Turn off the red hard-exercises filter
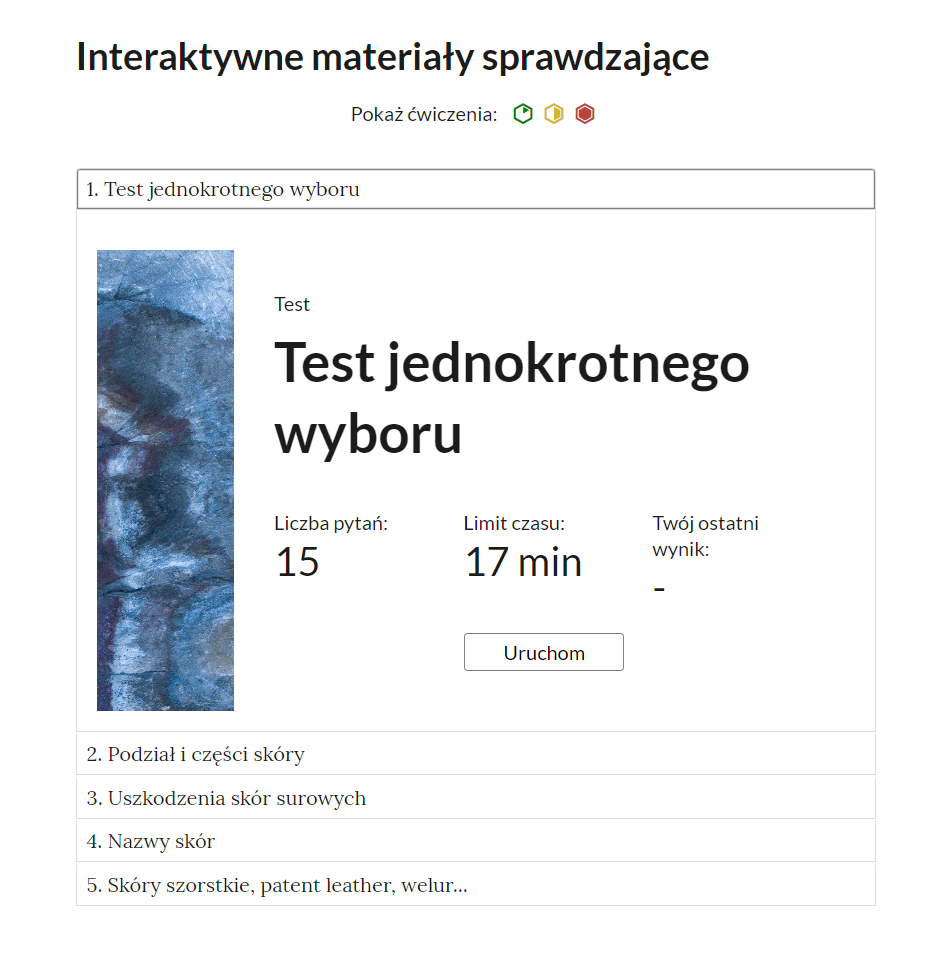Image resolution: width=949 pixels, height=979 pixels. (x=584, y=114)
